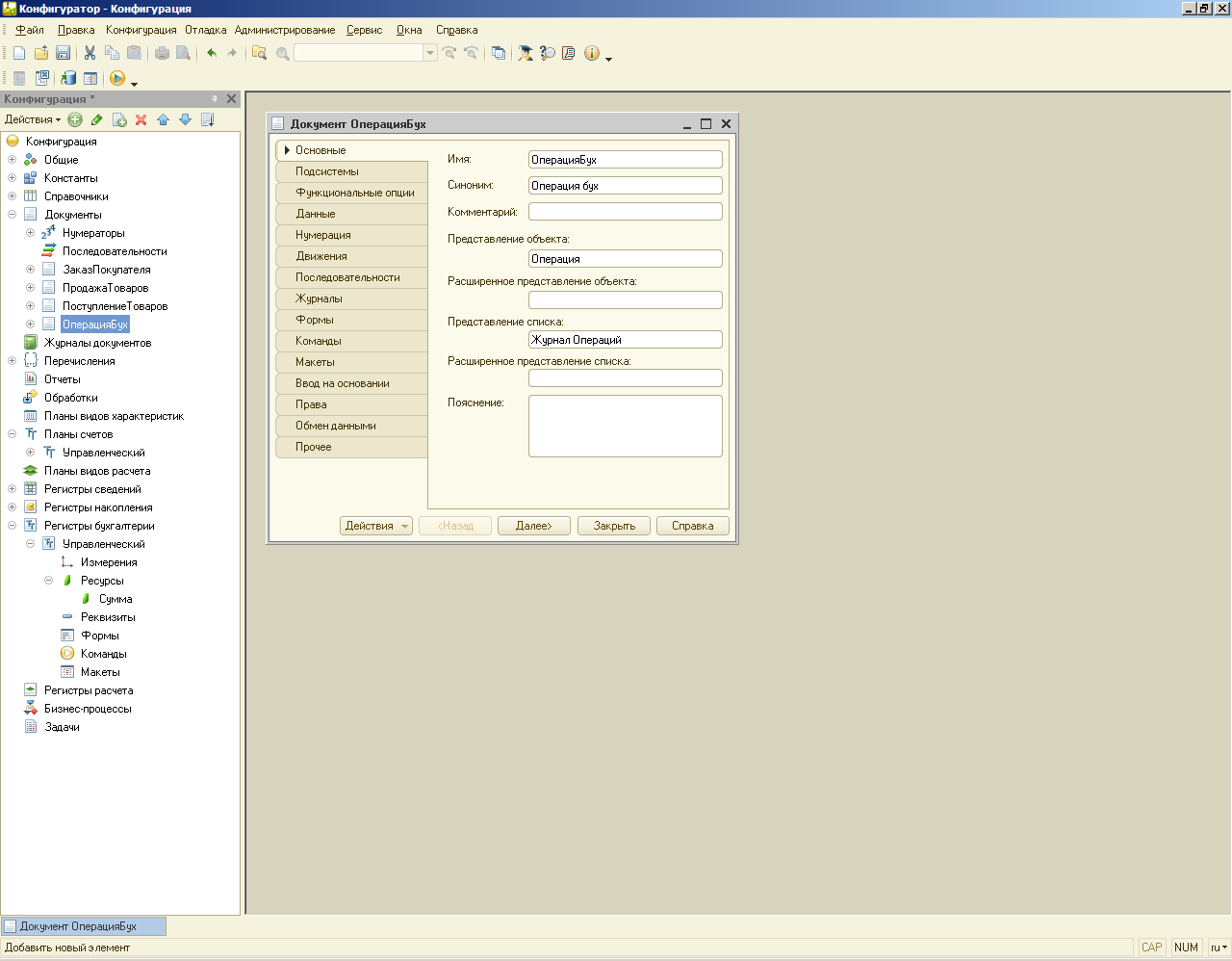Delete the selected element with the red X icon
Viewport: 1232px width, 961px height.
click(141, 119)
